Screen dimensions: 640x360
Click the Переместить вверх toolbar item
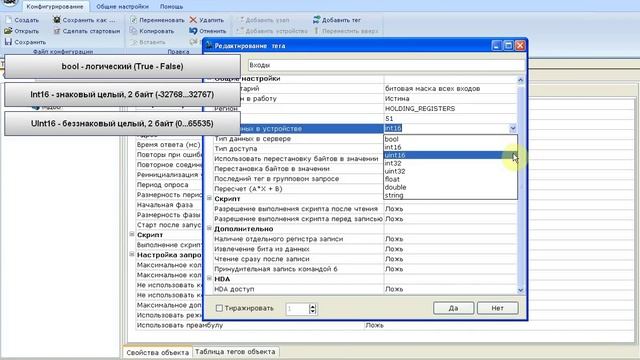coord(346,31)
